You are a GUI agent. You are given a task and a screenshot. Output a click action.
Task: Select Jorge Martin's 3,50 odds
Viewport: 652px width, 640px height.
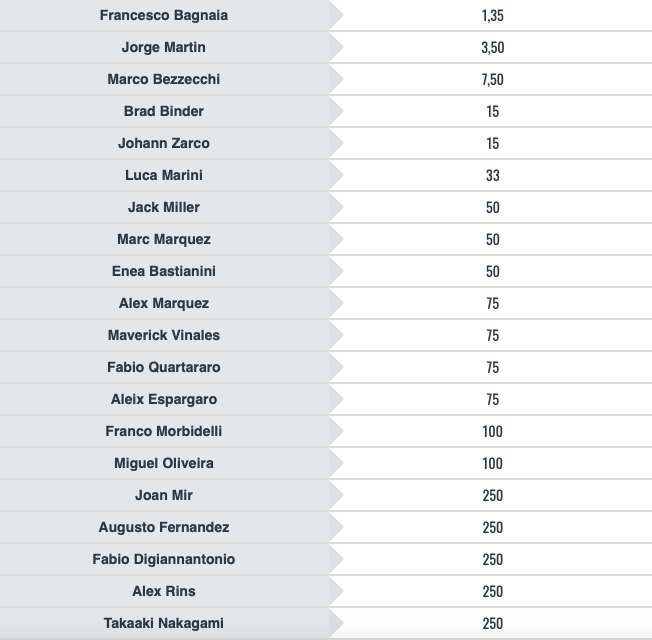click(492, 47)
